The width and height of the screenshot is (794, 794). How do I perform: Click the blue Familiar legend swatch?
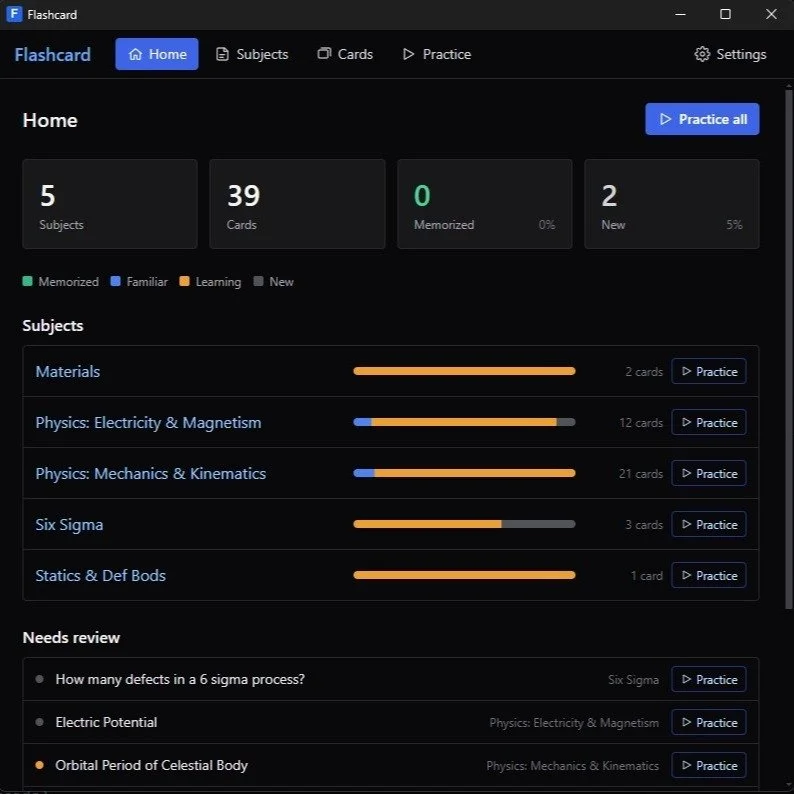(115, 281)
